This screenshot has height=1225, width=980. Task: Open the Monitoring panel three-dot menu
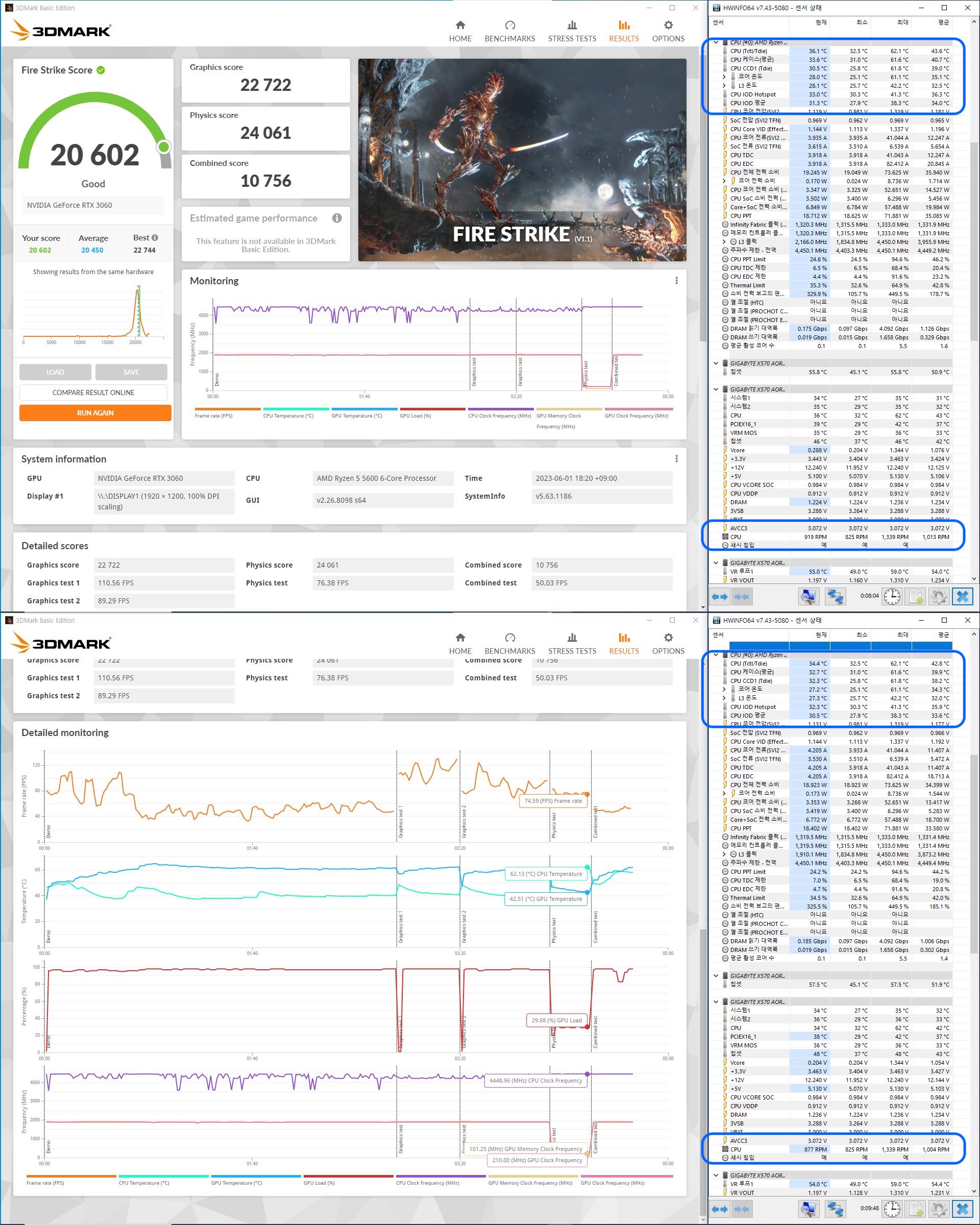[x=676, y=281]
